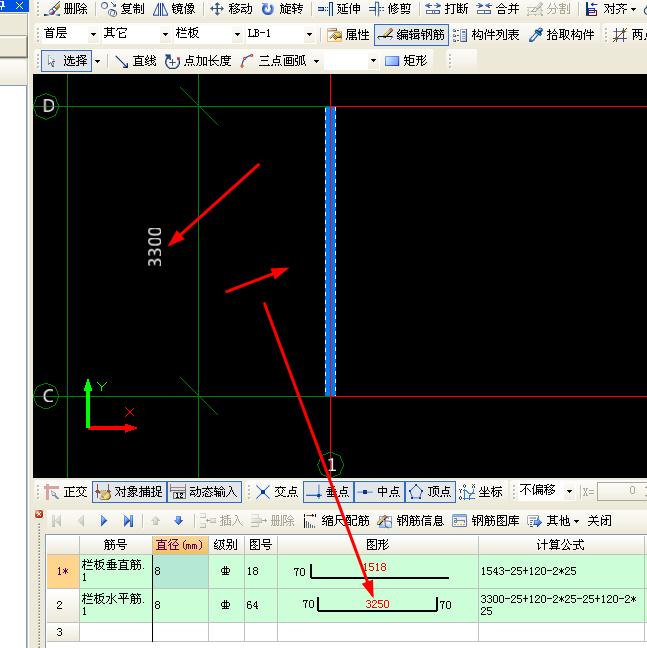Click the 计算公式 column header
Image resolution: width=647 pixels, height=648 pixels.
tap(560, 545)
